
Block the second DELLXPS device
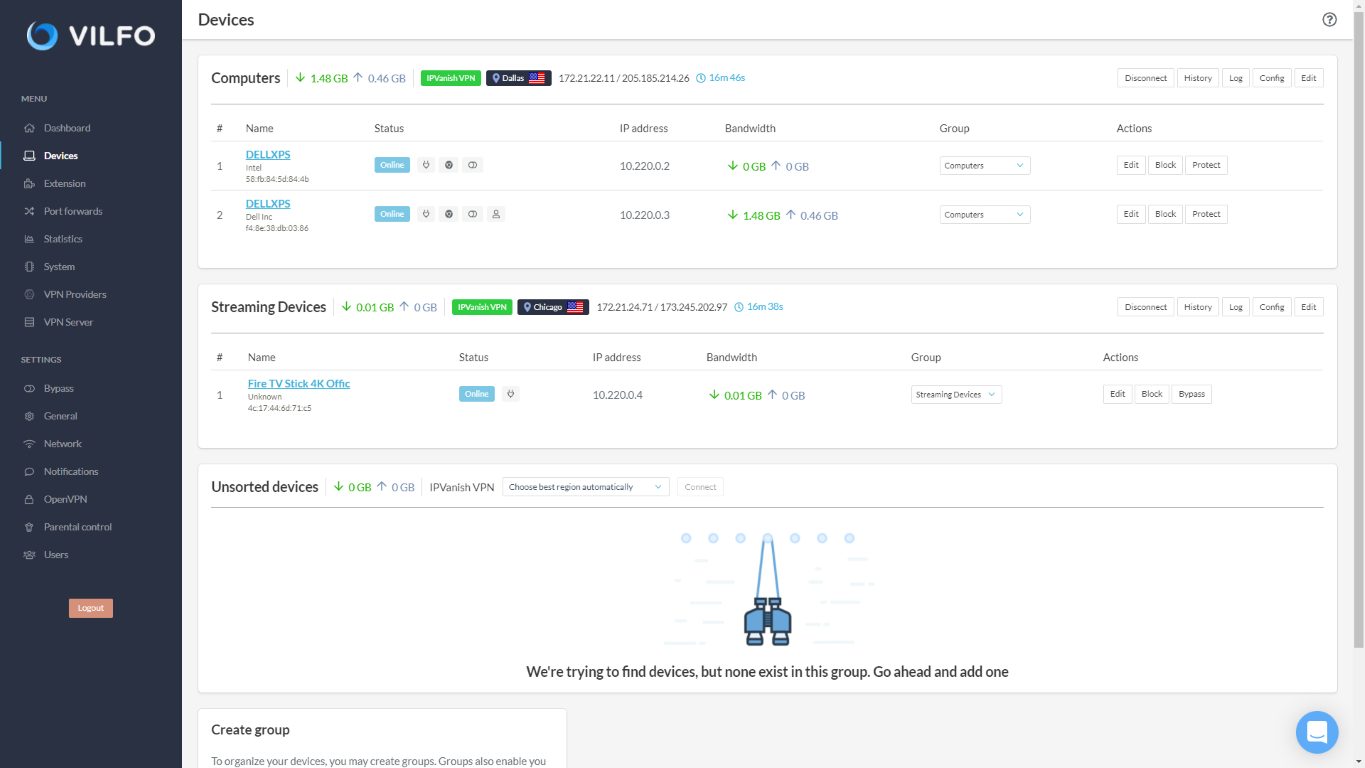(x=1165, y=214)
